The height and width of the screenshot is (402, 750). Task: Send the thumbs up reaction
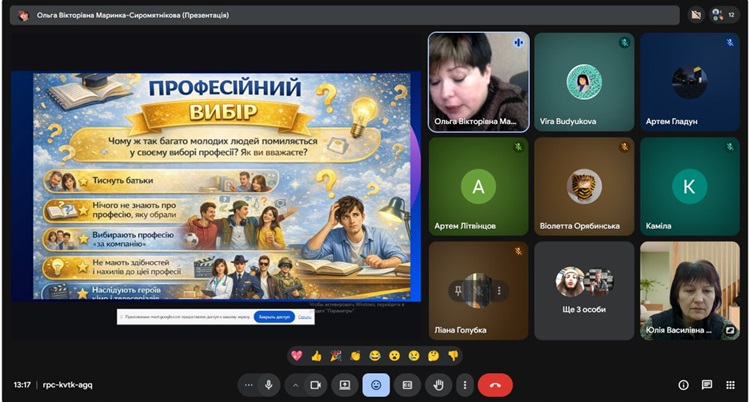(x=317, y=355)
